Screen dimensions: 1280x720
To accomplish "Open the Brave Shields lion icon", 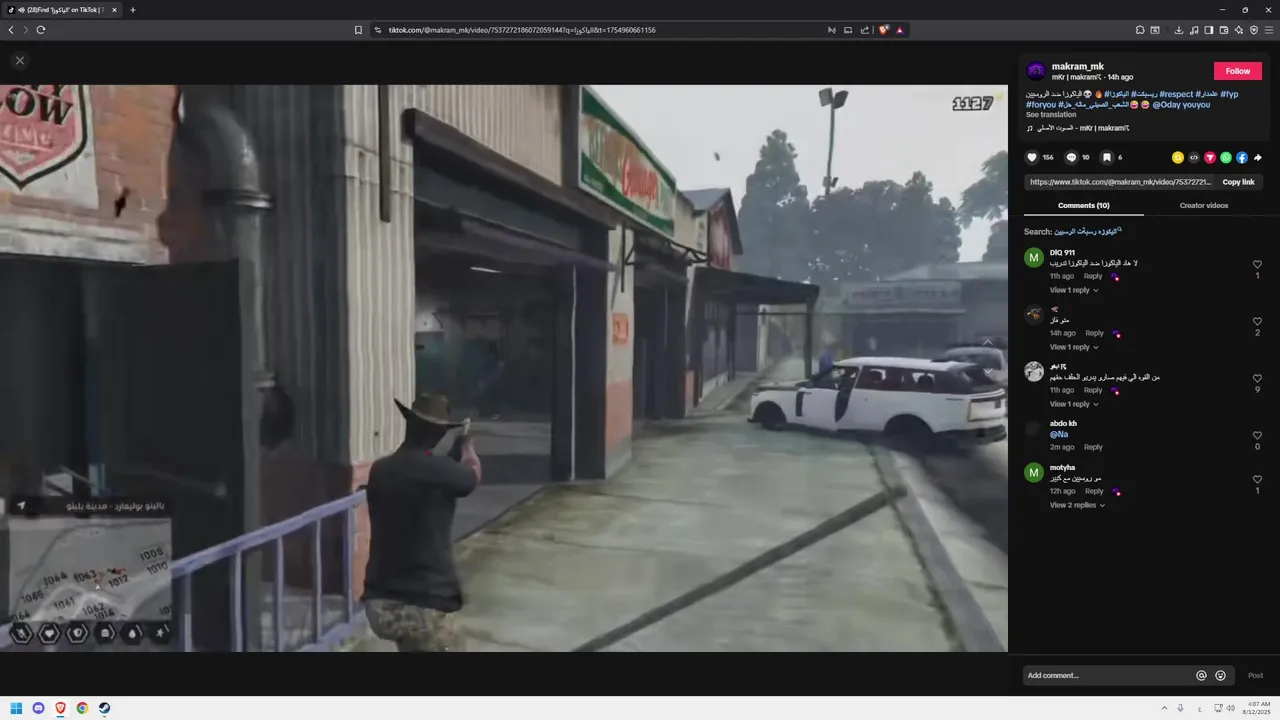I will pos(884,30).
